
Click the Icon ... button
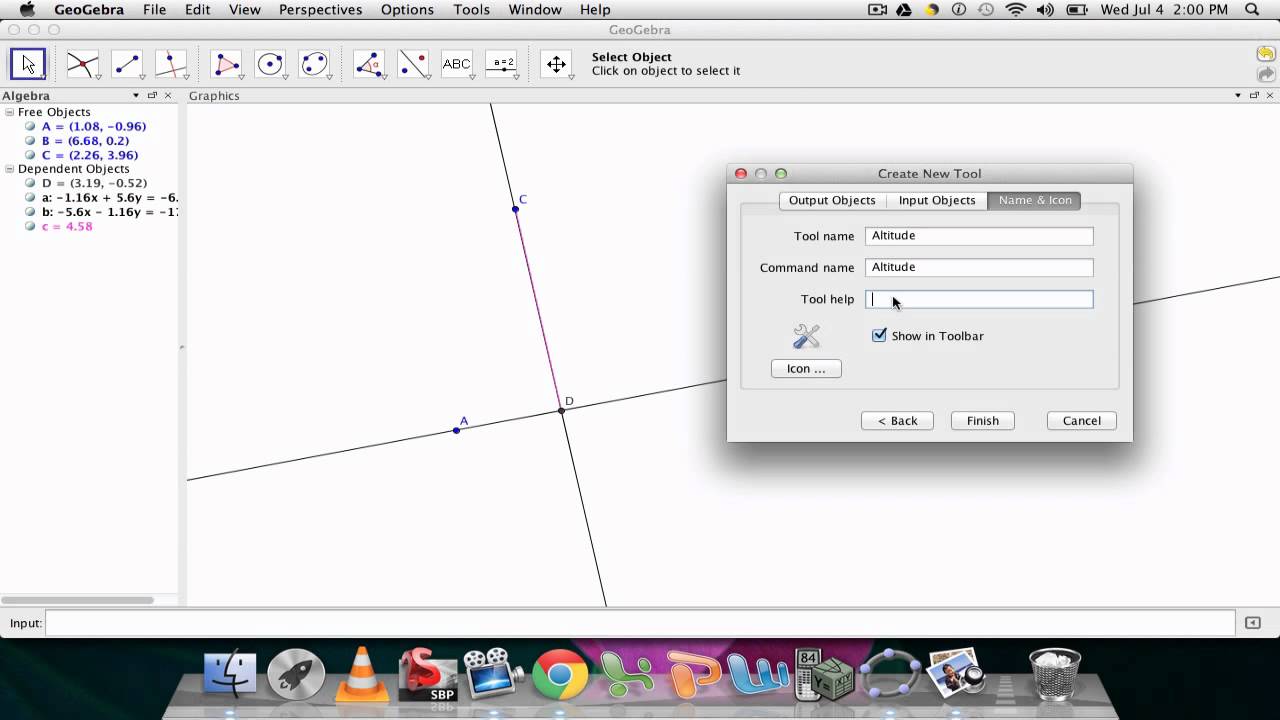(806, 369)
